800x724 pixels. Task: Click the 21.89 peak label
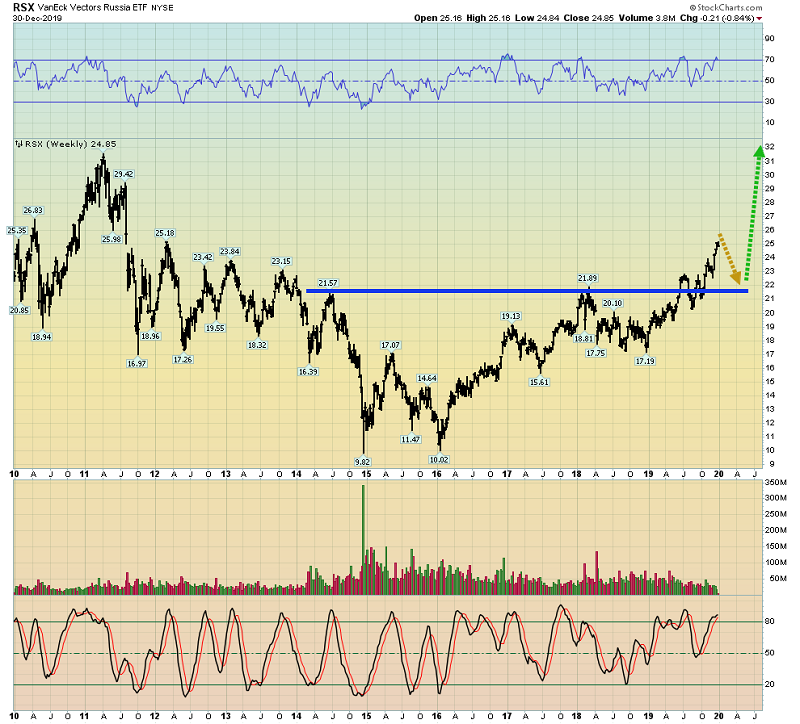coord(587,278)
